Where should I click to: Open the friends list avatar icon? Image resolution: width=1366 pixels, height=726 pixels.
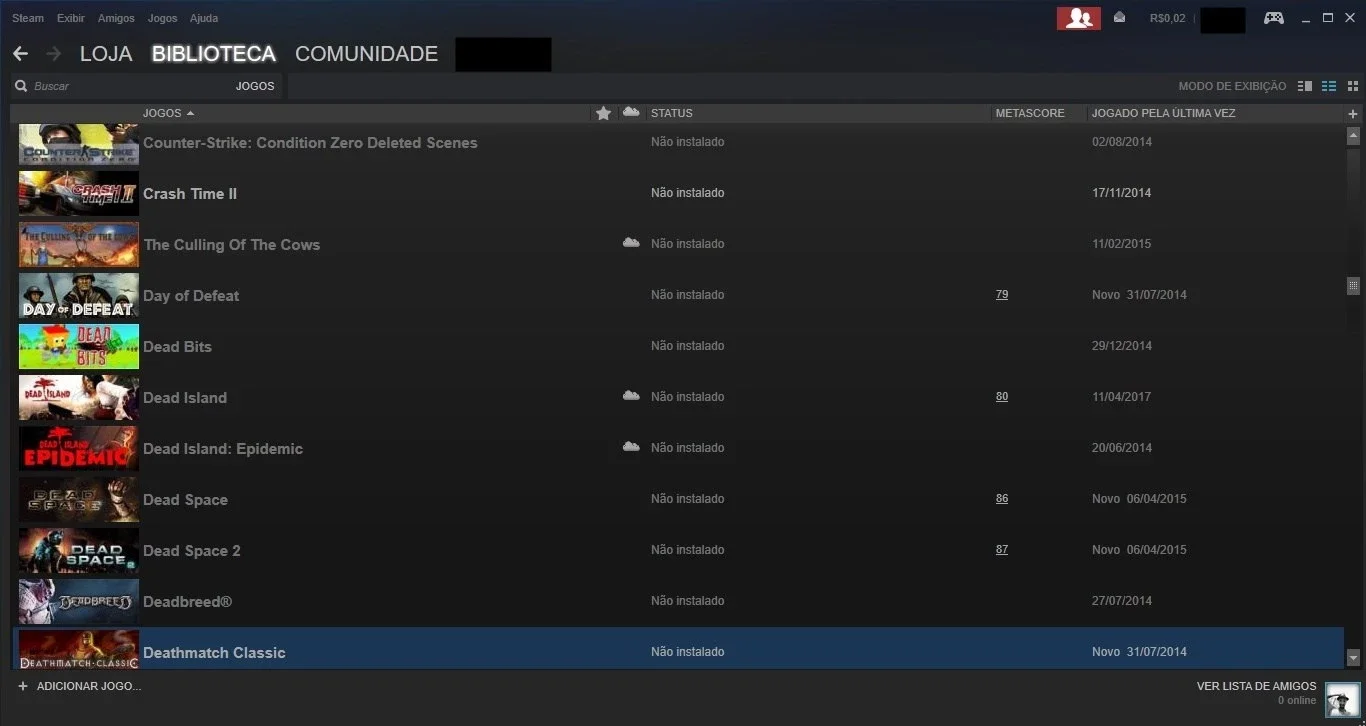tap(1342, 700)
